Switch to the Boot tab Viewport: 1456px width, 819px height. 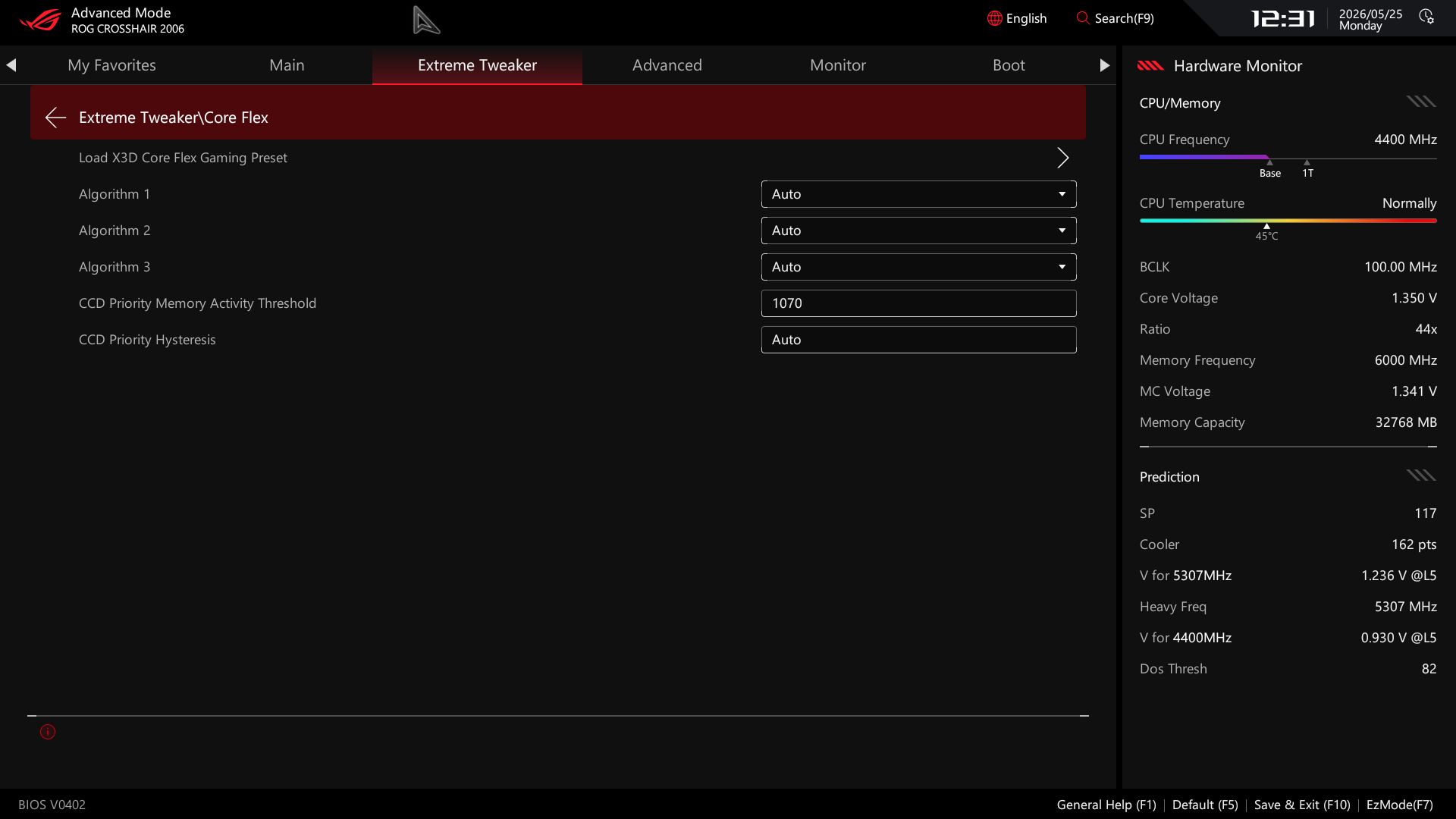(x=1009, y=65)
